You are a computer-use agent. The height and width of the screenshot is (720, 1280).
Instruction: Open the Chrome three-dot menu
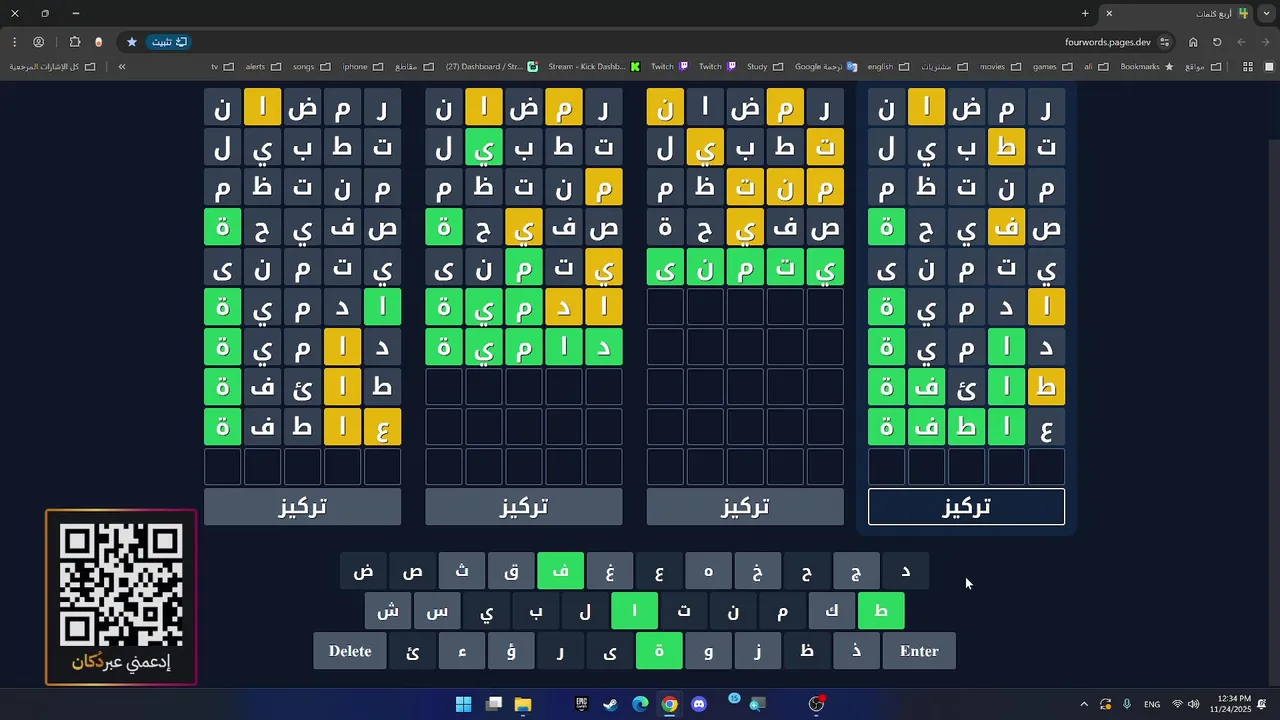[14, 42]
